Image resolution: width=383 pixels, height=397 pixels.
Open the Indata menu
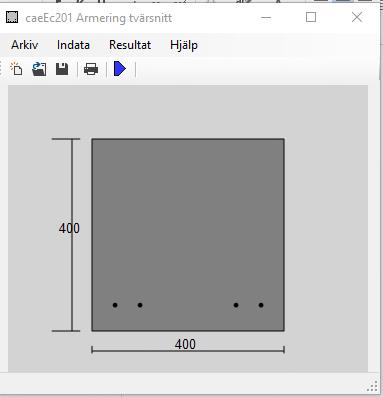coord(73,45)
